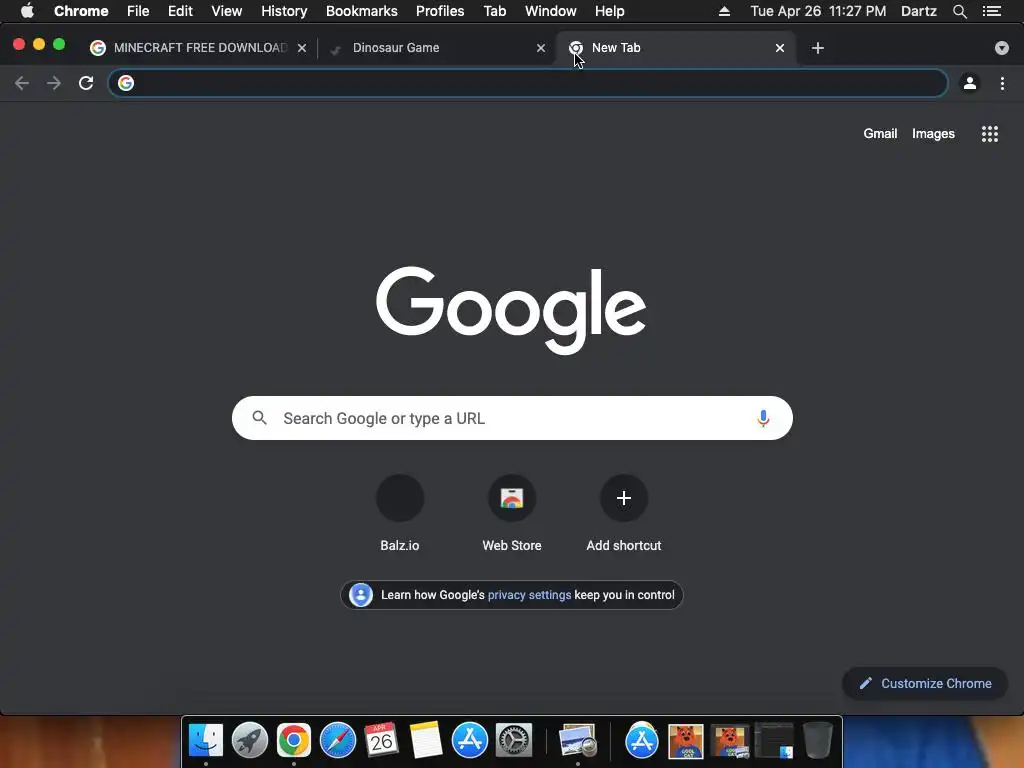Close the MINECRAFT FREE DOWNLOAD tab
1024x768 pixels.
[302, 48]
